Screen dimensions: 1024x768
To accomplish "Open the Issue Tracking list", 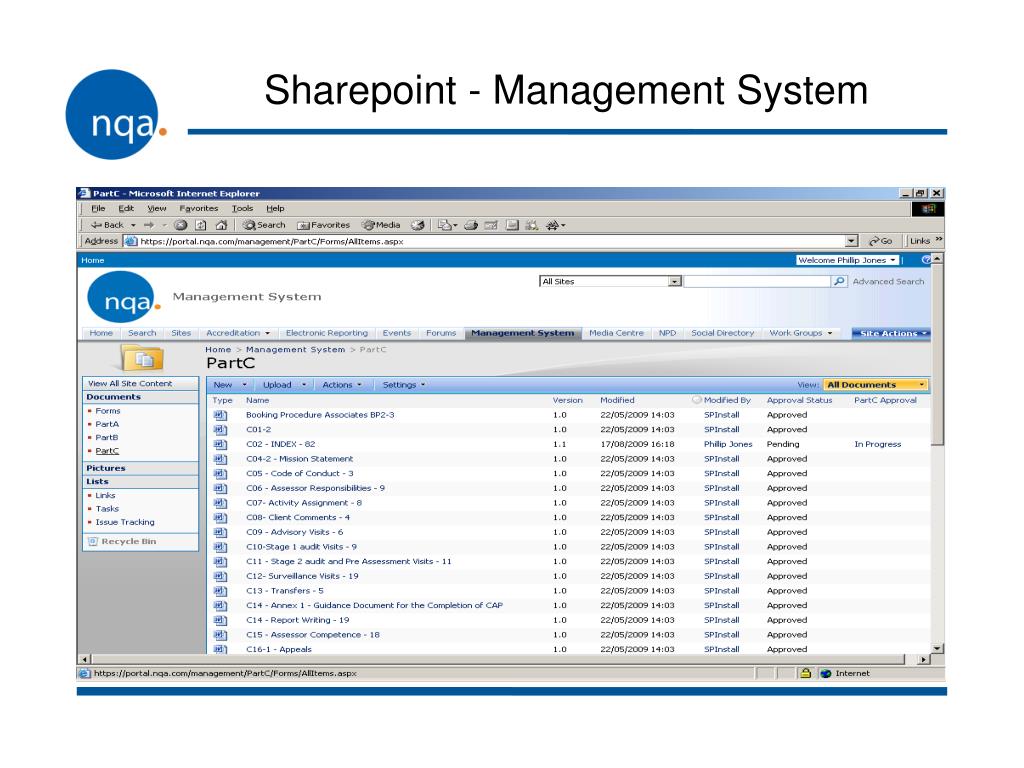I will click(x=125, y=522).
